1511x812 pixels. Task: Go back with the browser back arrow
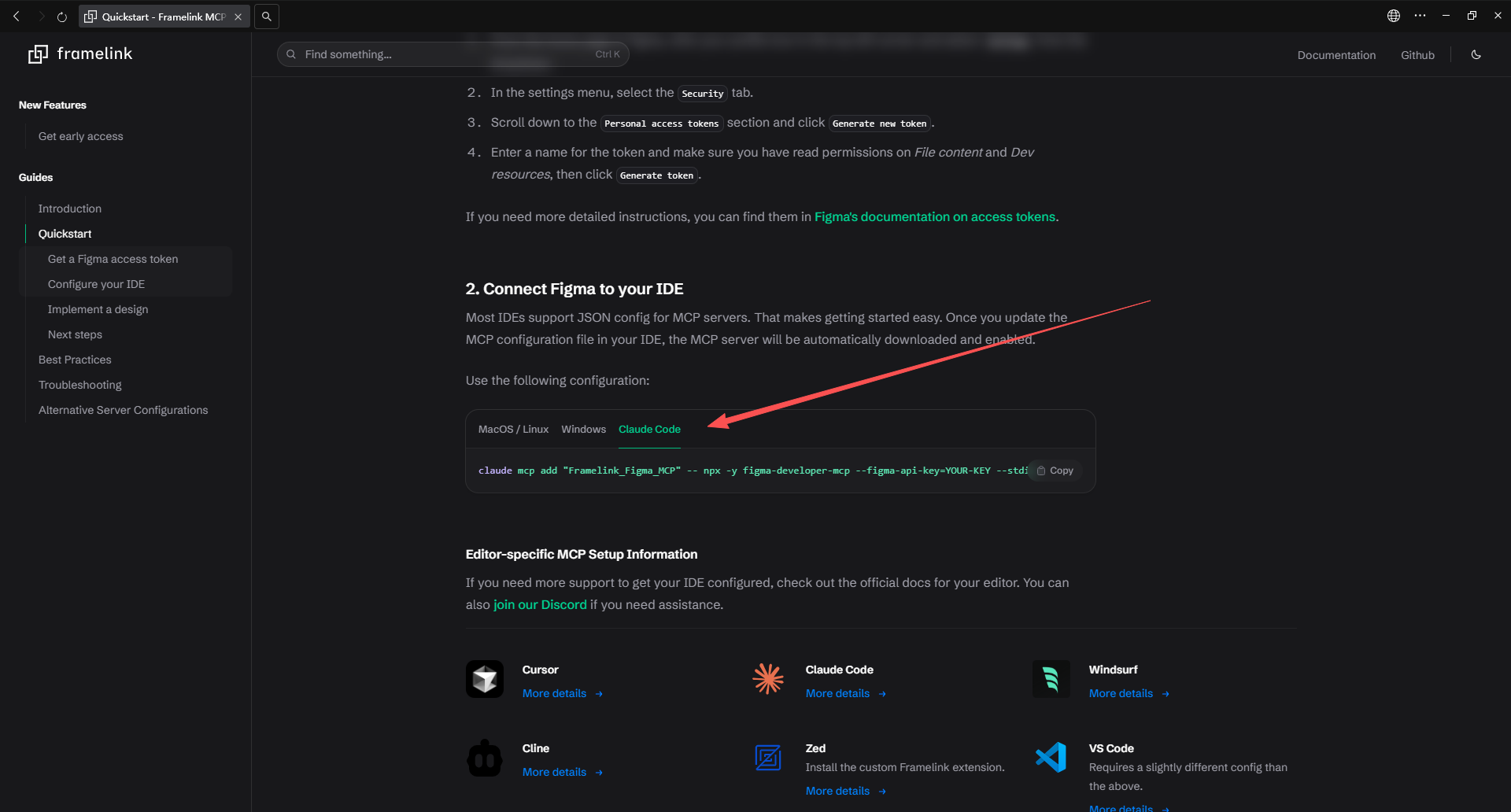(17, 16)
